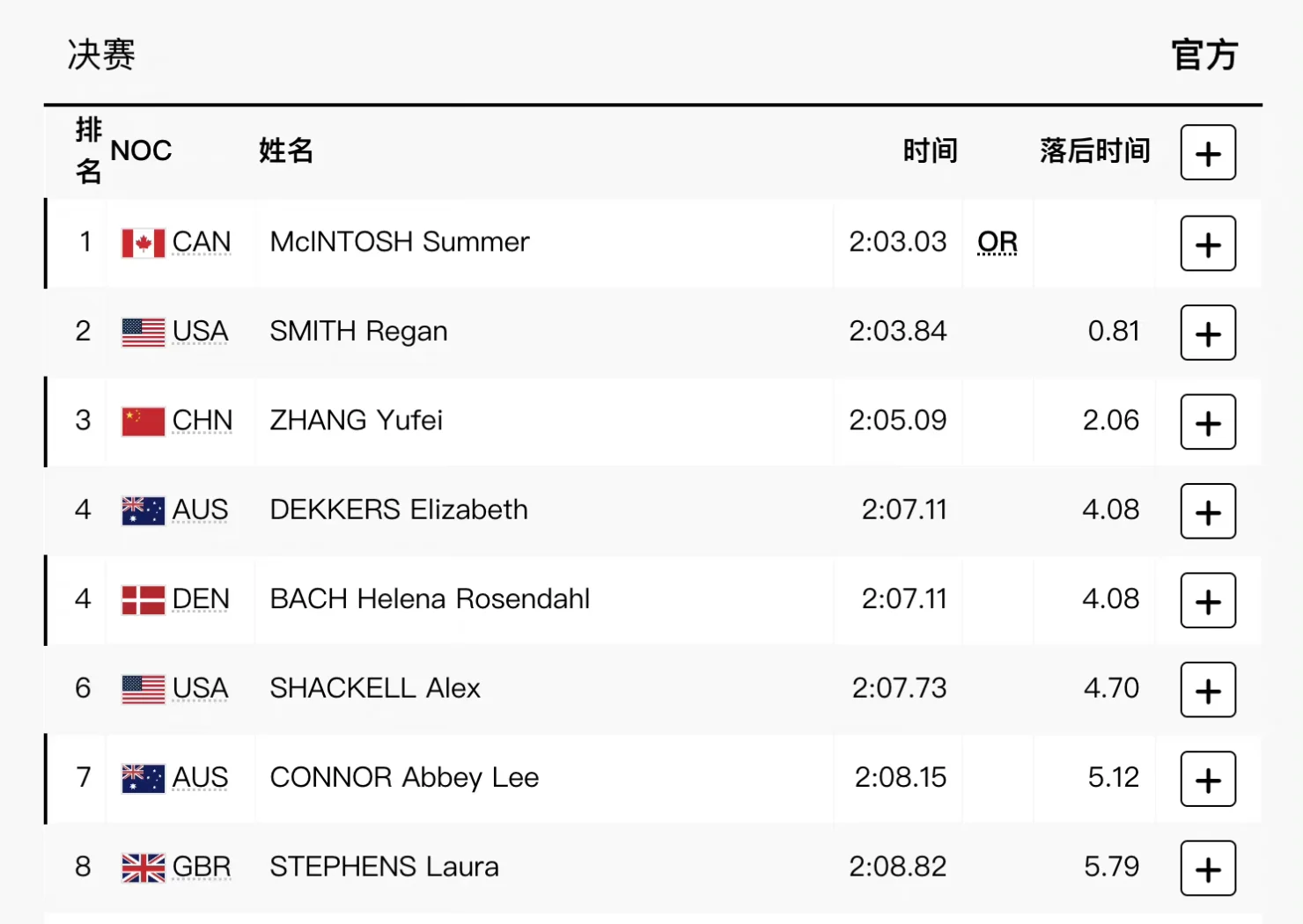Expand all rows with header plus button
Image resolution: width=1303 pixels, height=924 pixels.
[1208, 153]
